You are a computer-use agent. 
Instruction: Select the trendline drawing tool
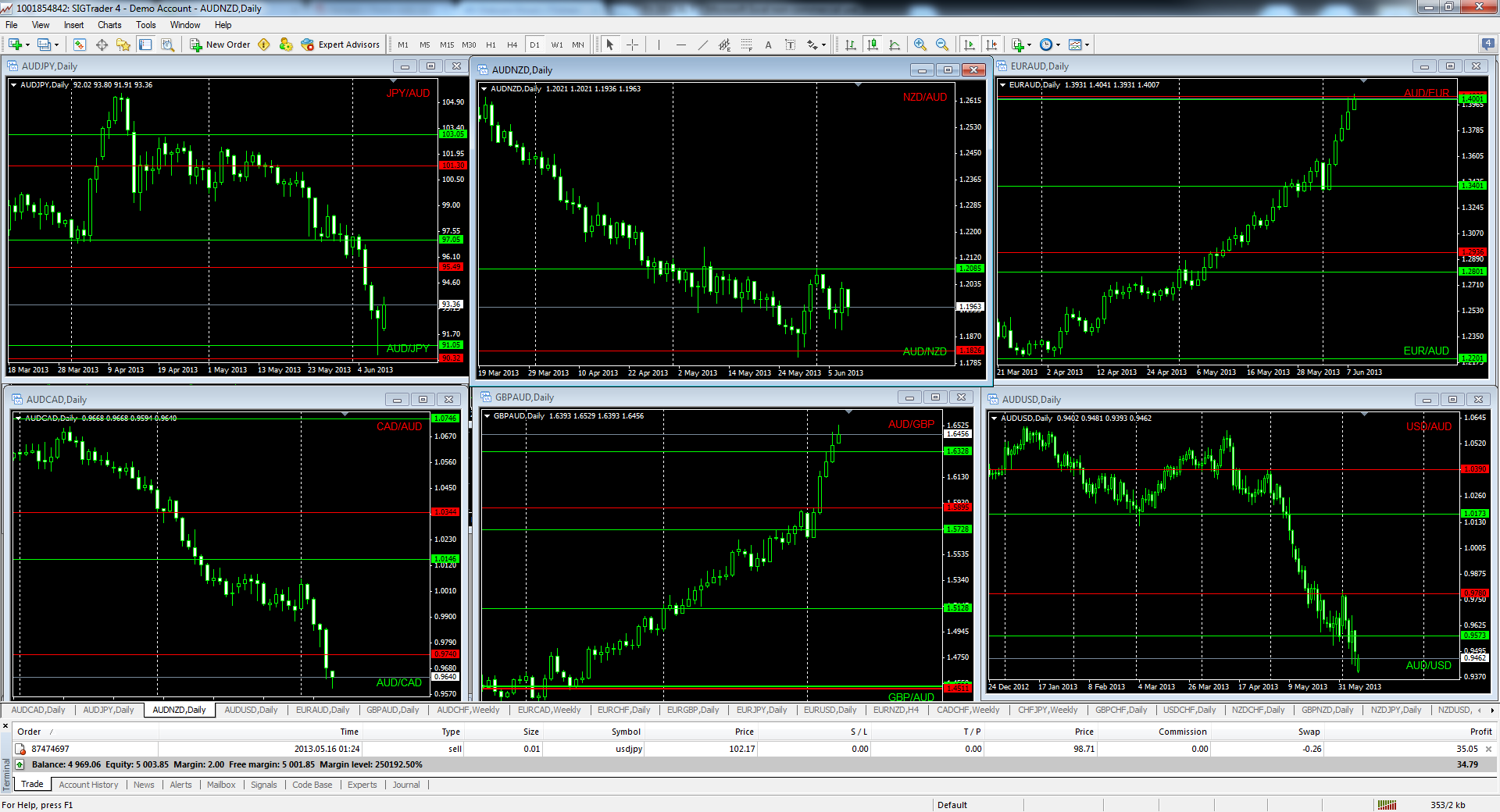[702, 45]
